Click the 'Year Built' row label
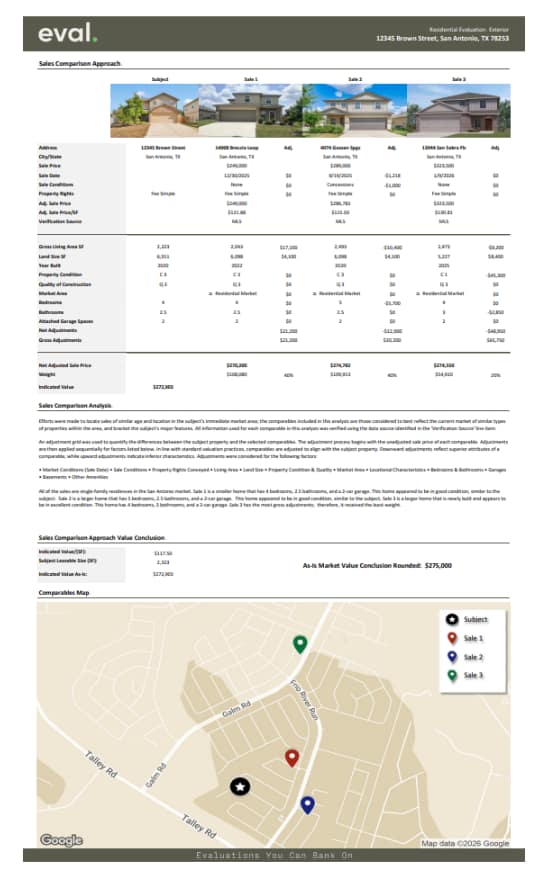This screenshot has width=550, height=887. pos(50,265)
